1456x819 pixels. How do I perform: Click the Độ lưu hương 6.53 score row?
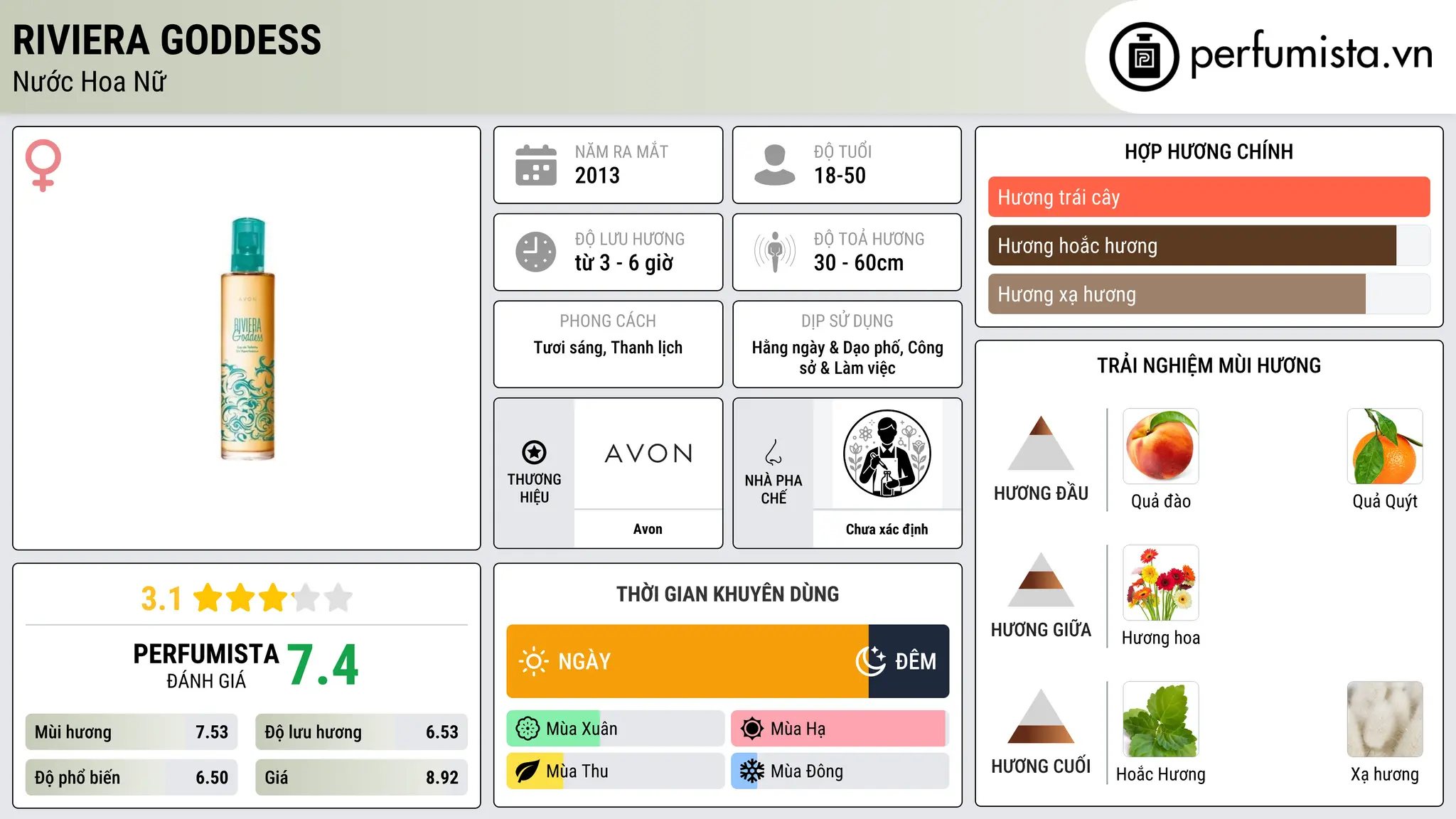(361, 732)
